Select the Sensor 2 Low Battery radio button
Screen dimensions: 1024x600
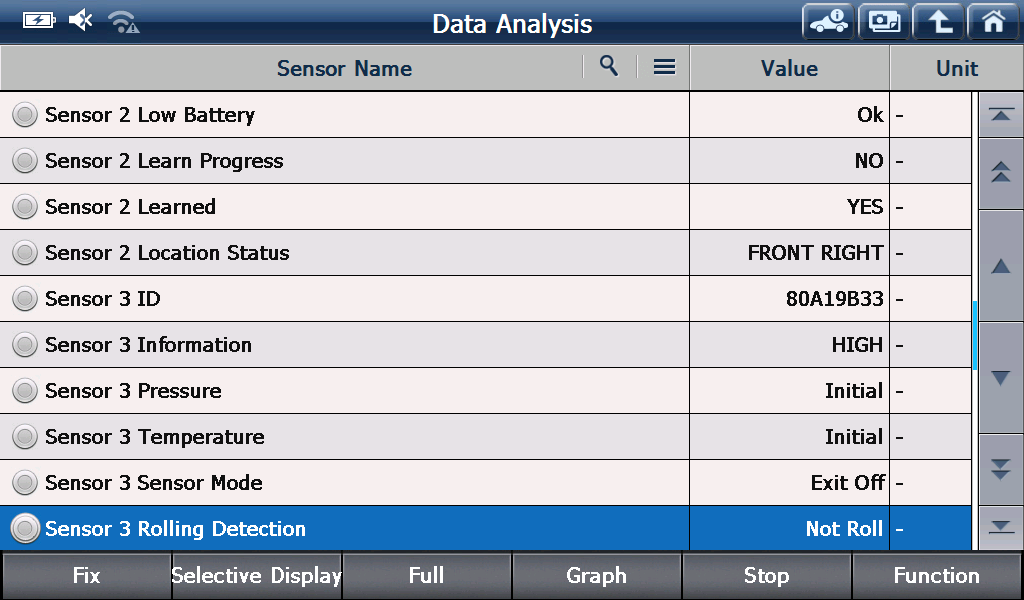click(x=25, y=115)
